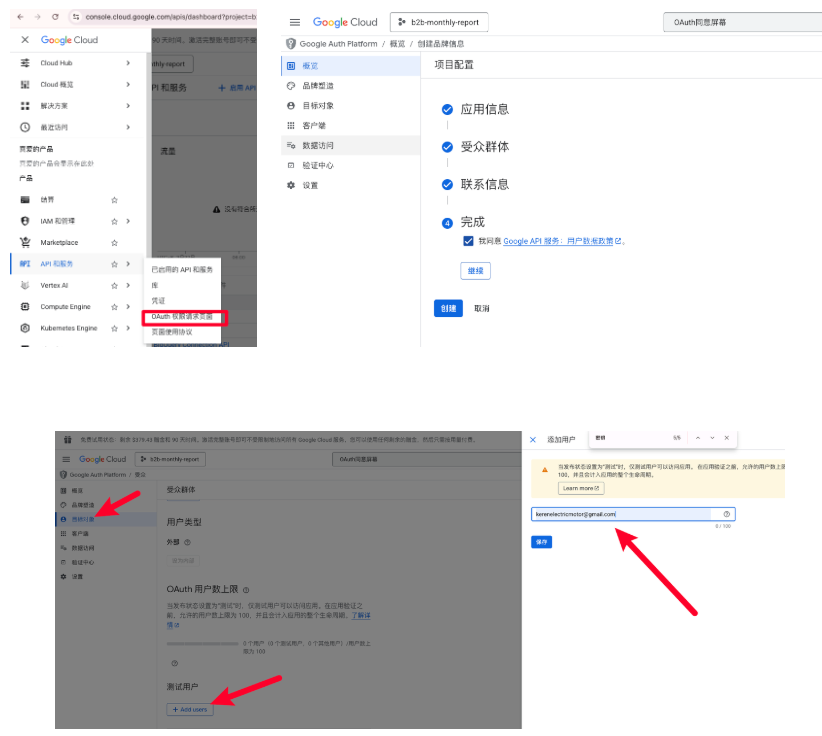This screenshot has width=822, height=736.
Task: Expand the IAM submenu chevron
Action: (128, 221)
